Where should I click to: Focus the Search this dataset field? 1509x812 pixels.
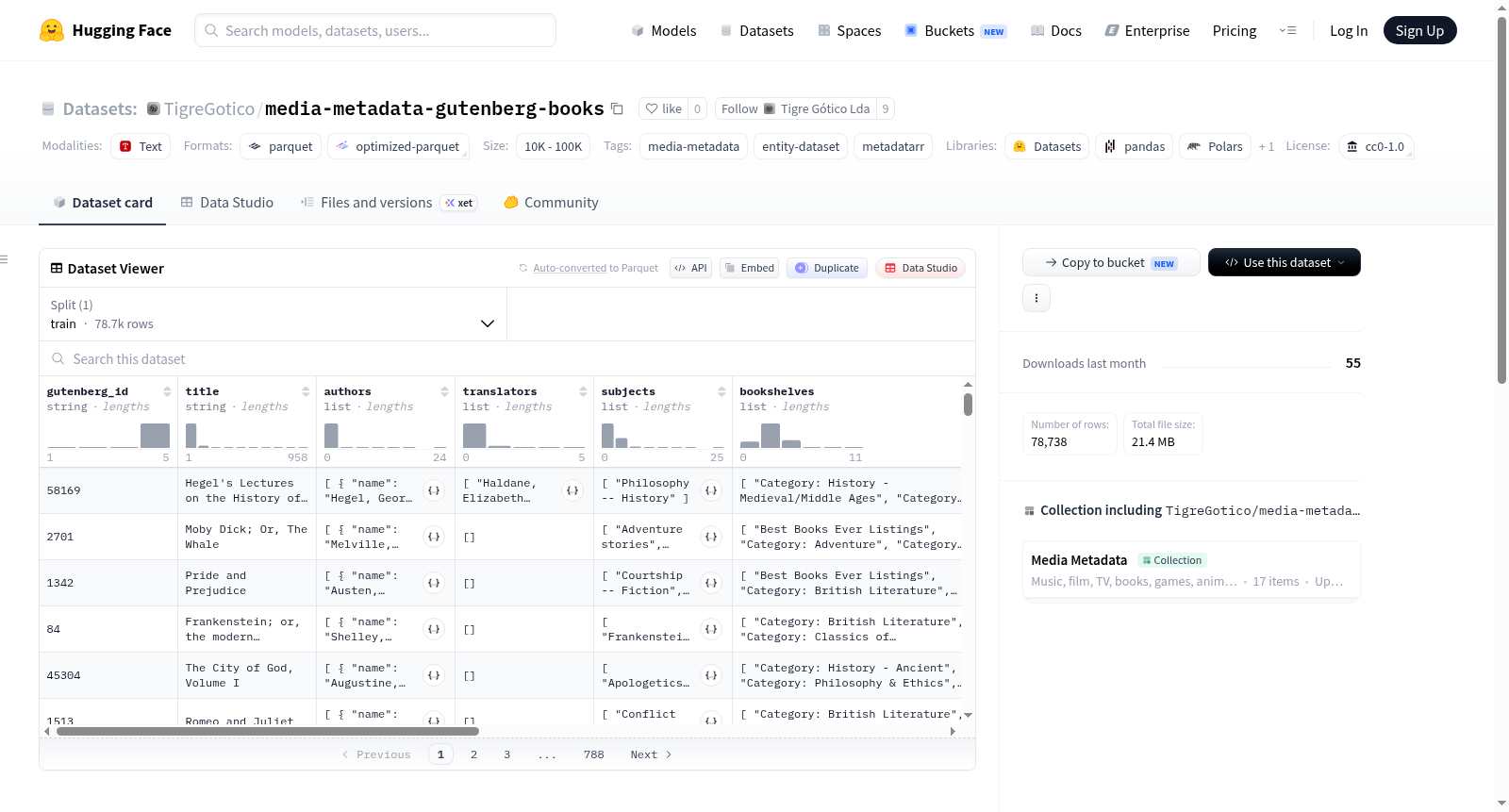[507, 358]
